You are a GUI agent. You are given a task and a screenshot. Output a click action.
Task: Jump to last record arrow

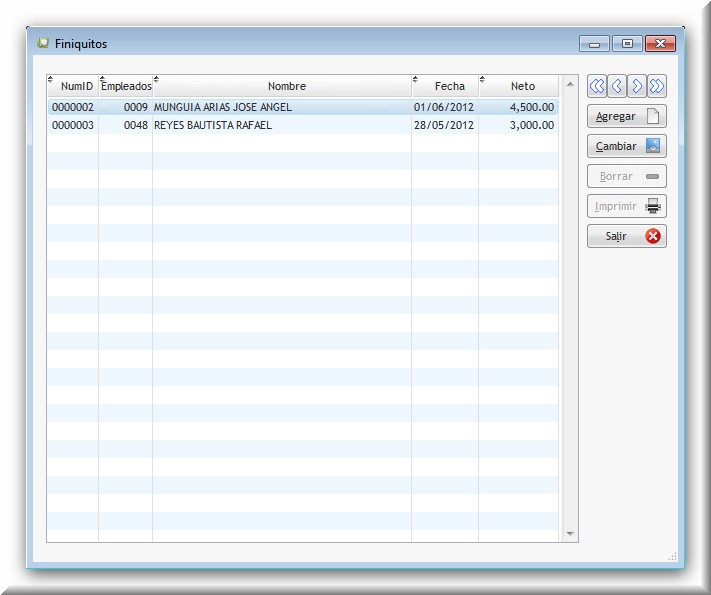coord(657,86)
